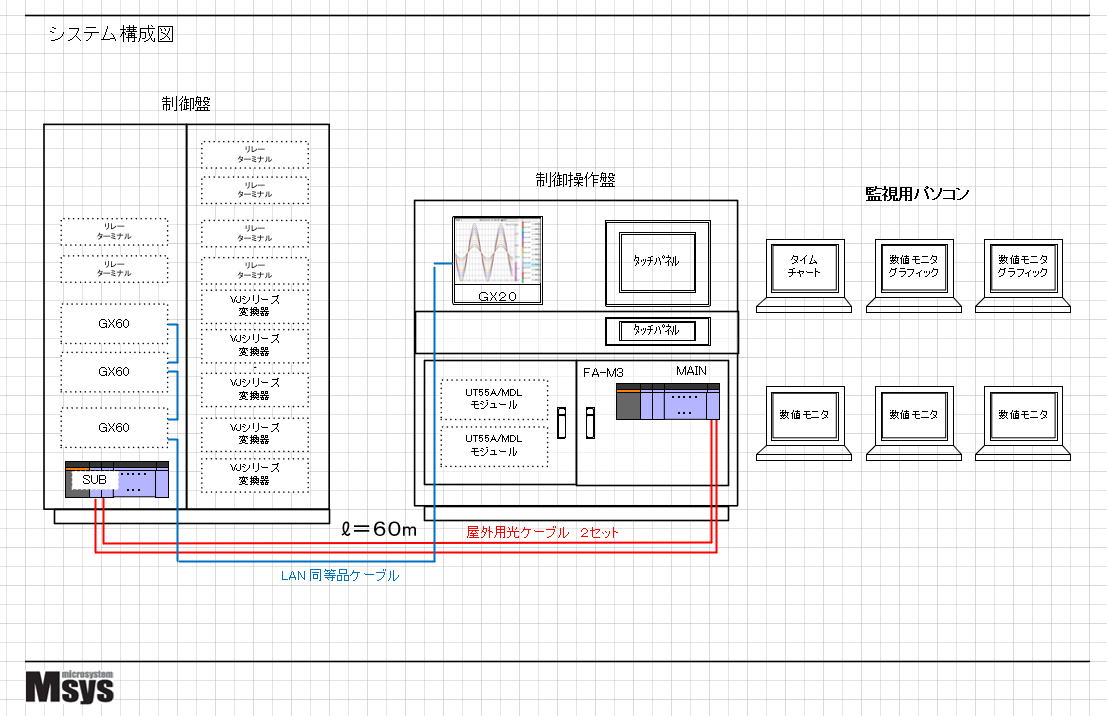1107x716 pixels.
Task: Click the lower UT55A/MDL モジュール box
Action: tap(494, 446)
